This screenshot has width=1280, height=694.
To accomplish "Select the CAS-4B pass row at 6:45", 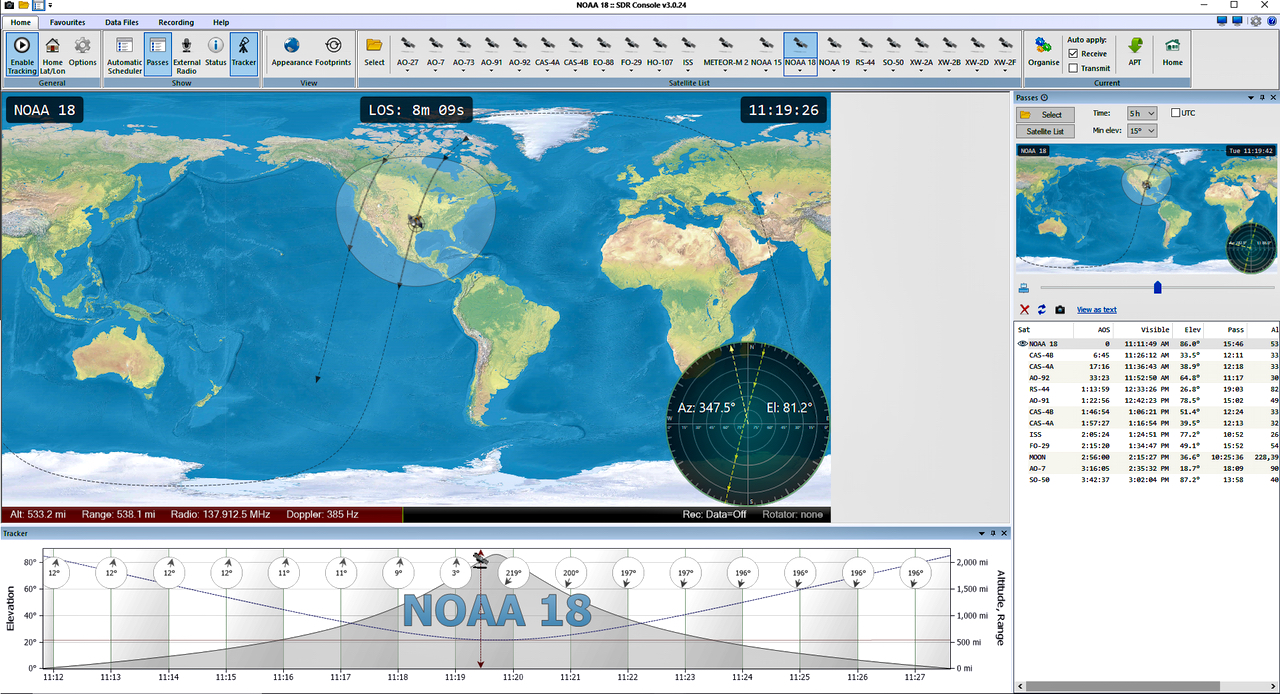I will (x=1146, y=354).
